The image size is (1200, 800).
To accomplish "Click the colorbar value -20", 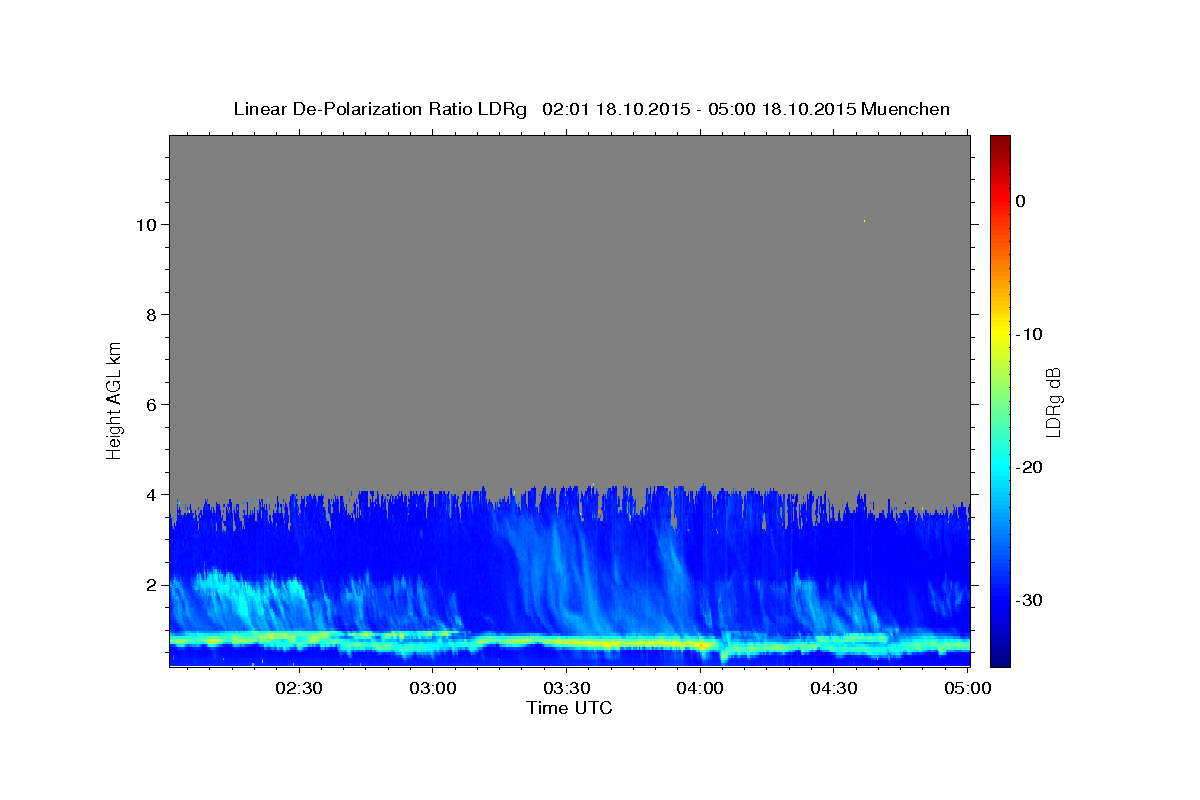I will [1029, 467].
